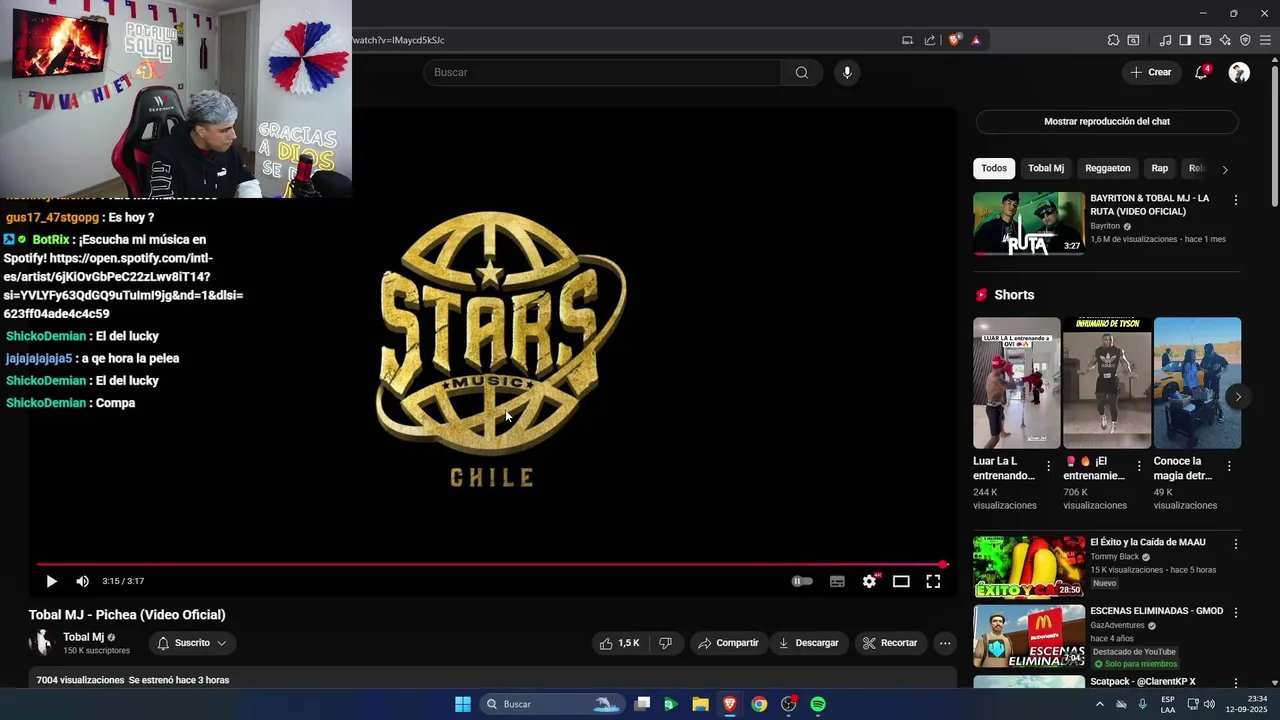Open the Windows Start menu
The width and height of the screenshot is (1280, 720).
[x=463, y=704]
